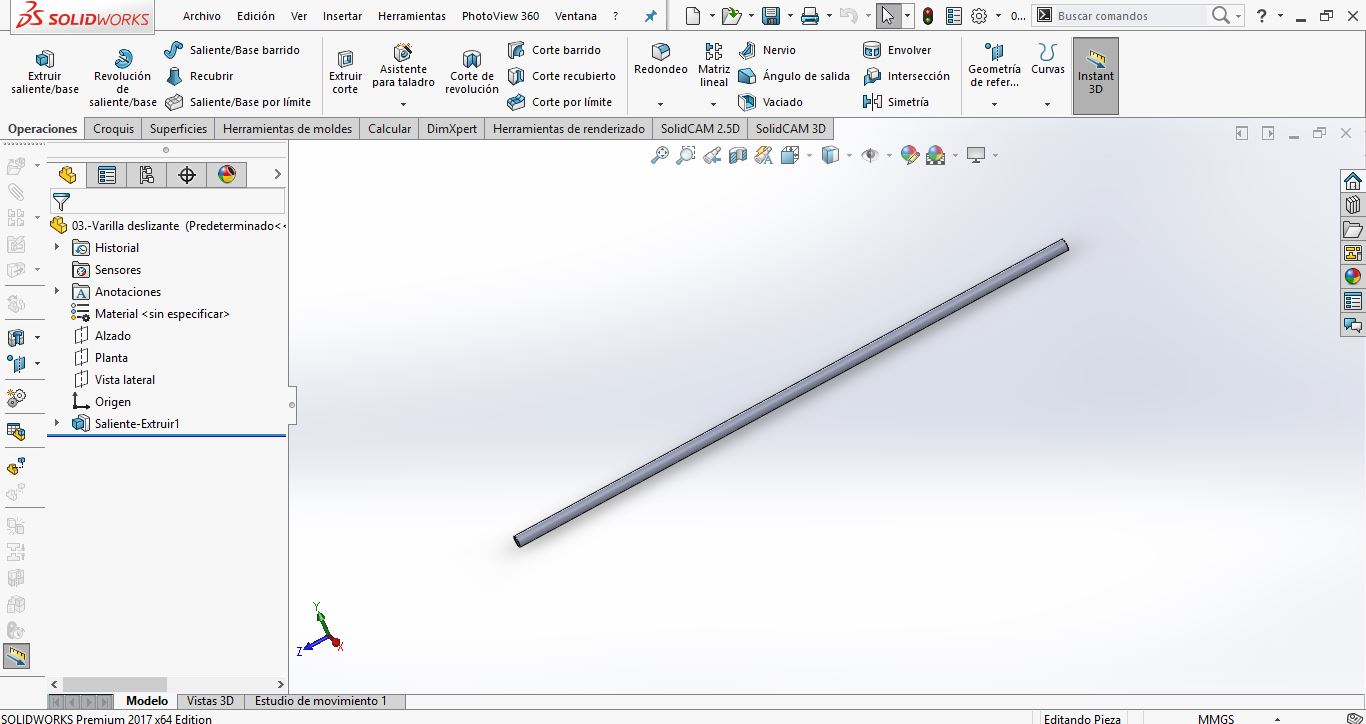Viewport: 1366px width, 724px height.
Task: Open the Options gear icon
Action: (x=979, y=16)
